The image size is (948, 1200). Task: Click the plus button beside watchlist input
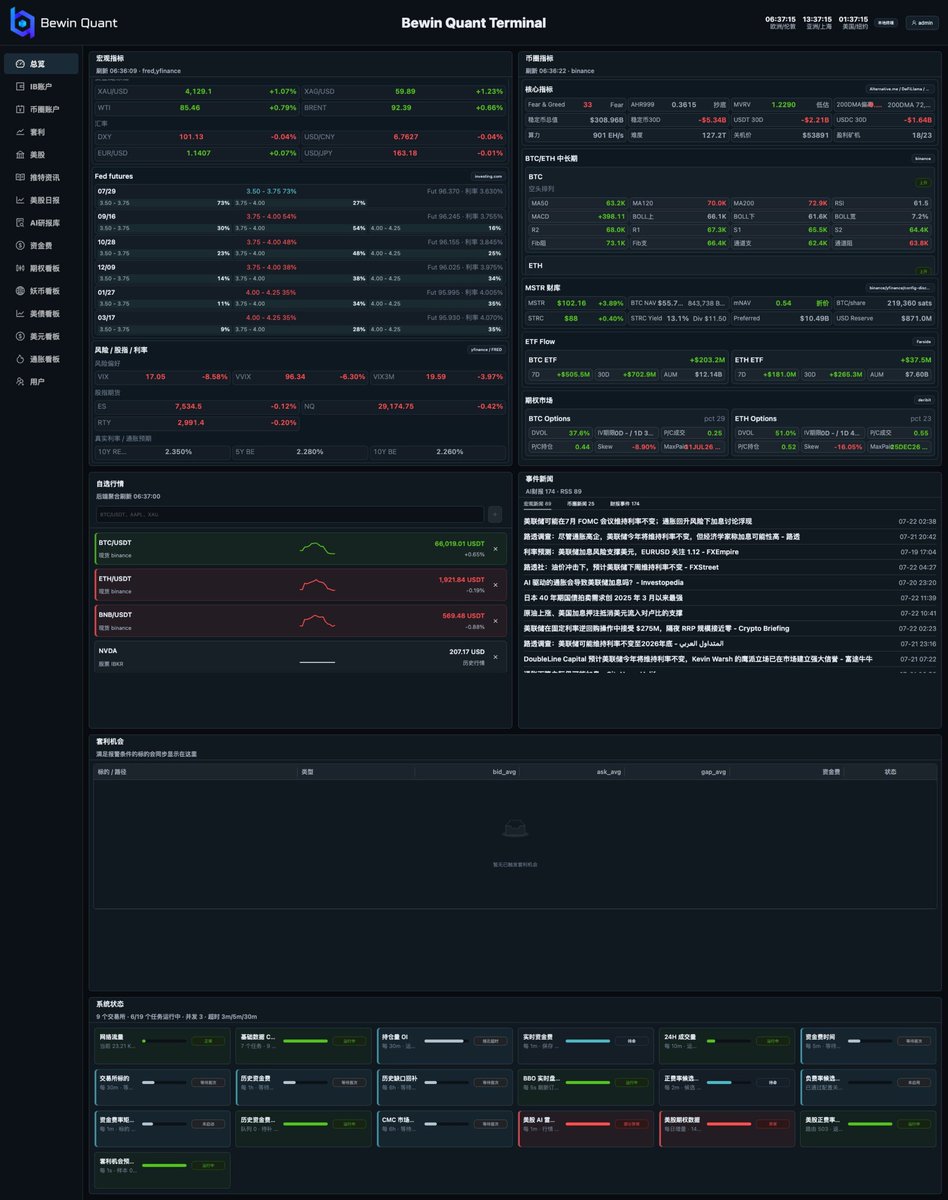(x=495, y=514)
